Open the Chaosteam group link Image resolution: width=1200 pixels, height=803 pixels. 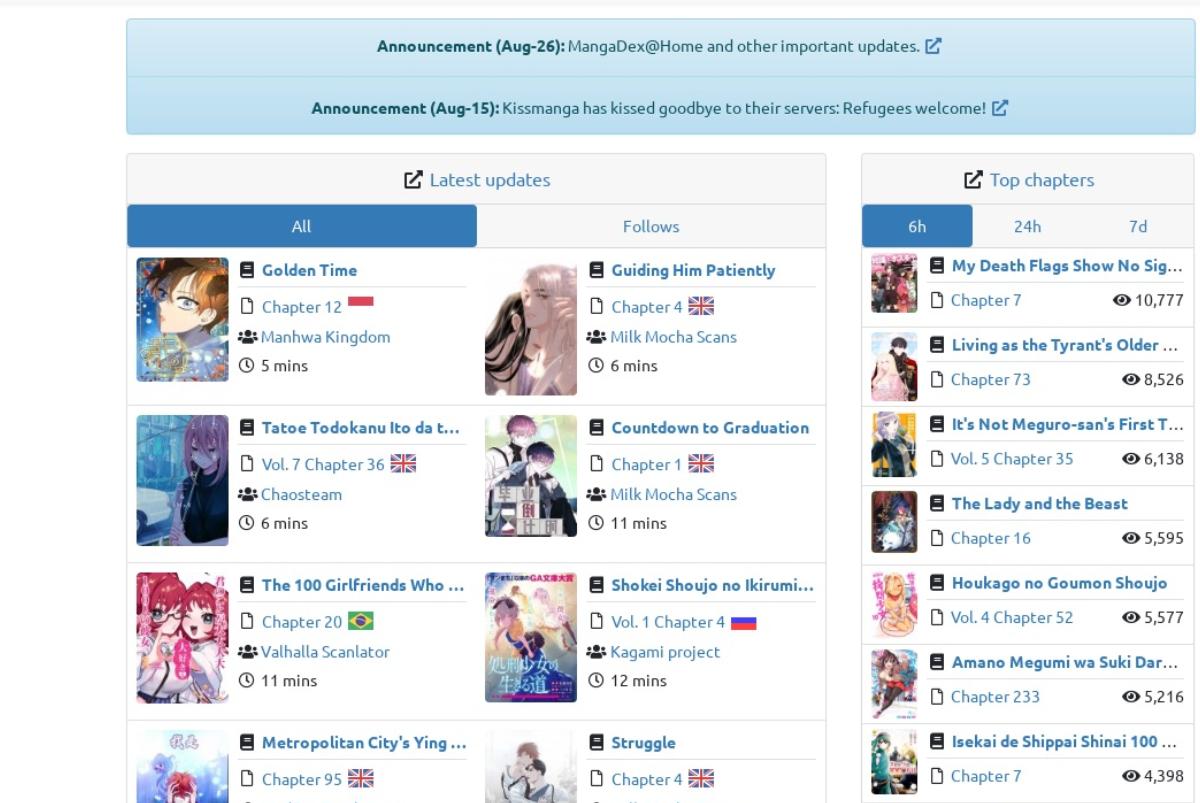pos(301,494)
